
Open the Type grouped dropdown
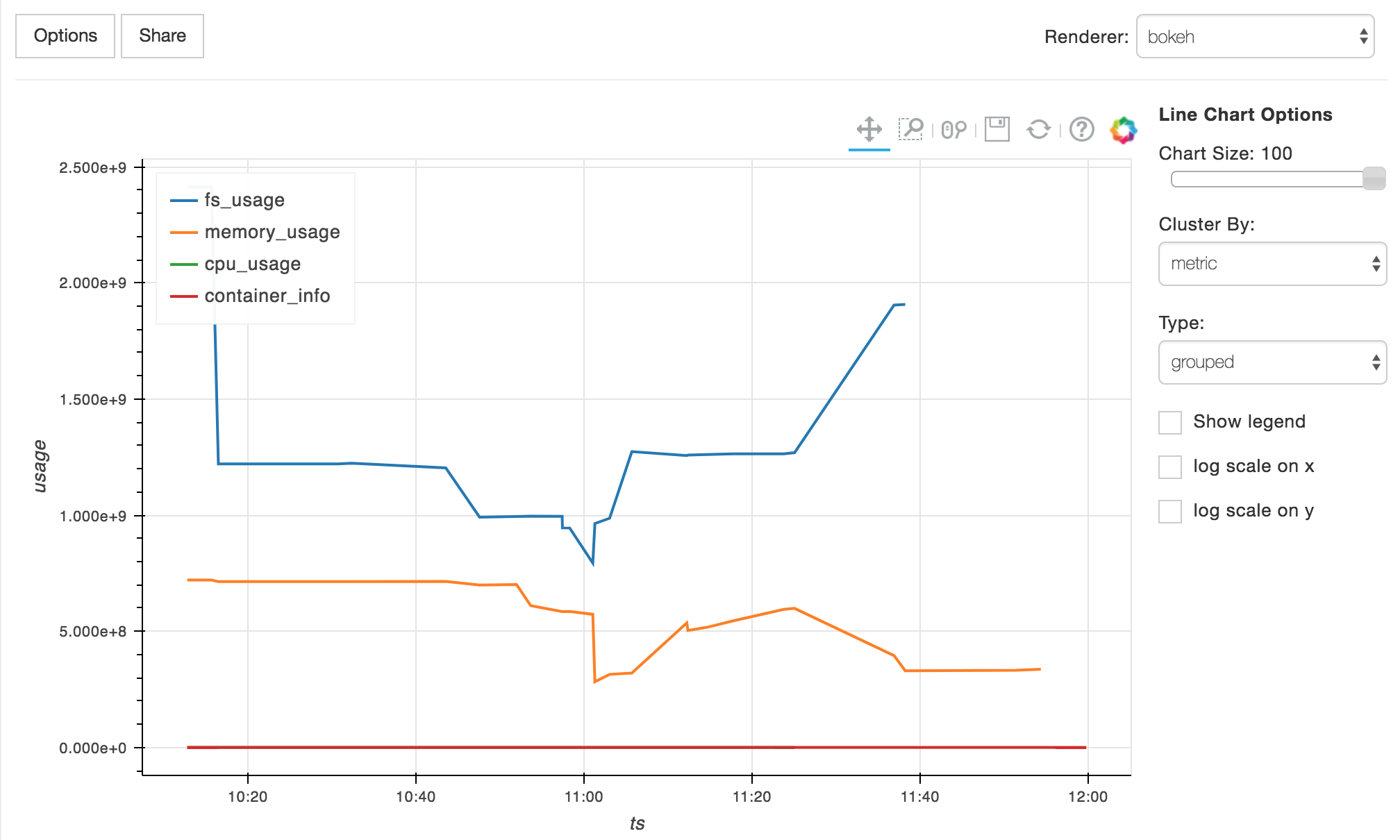click(x=1272, y=362)
